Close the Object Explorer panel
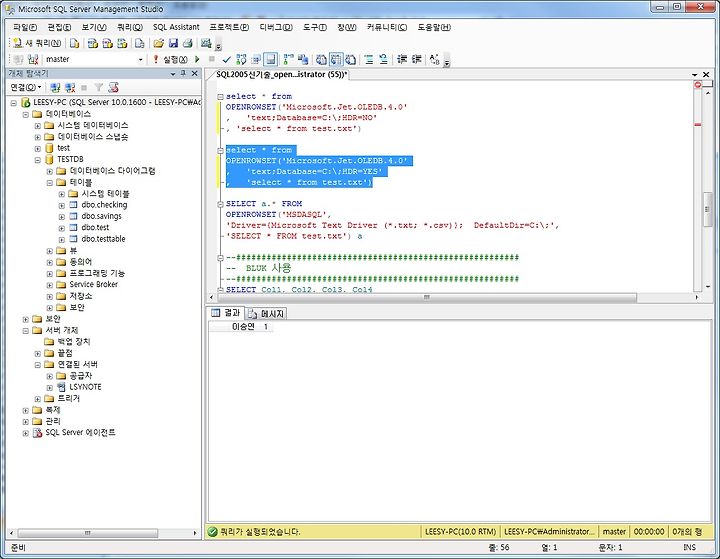 pyautogui.click(x=195, y=73)
